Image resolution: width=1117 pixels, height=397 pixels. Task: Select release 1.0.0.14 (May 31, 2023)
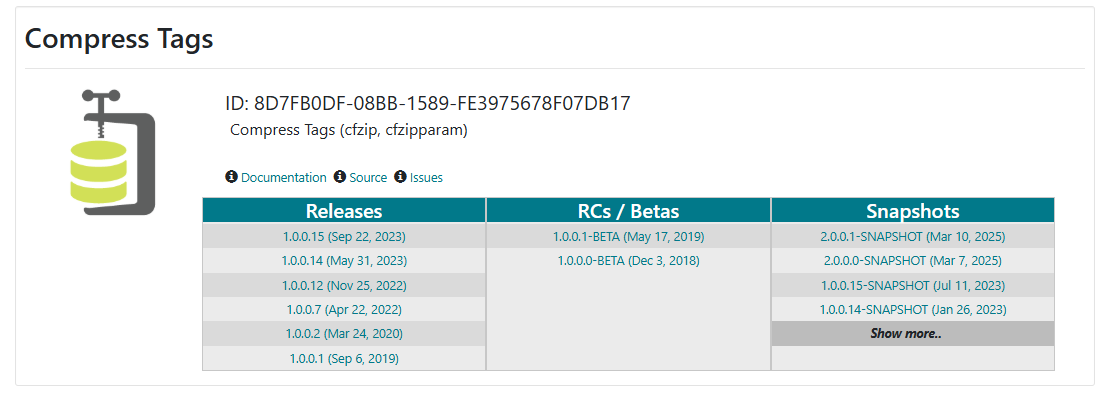point(344,261)
